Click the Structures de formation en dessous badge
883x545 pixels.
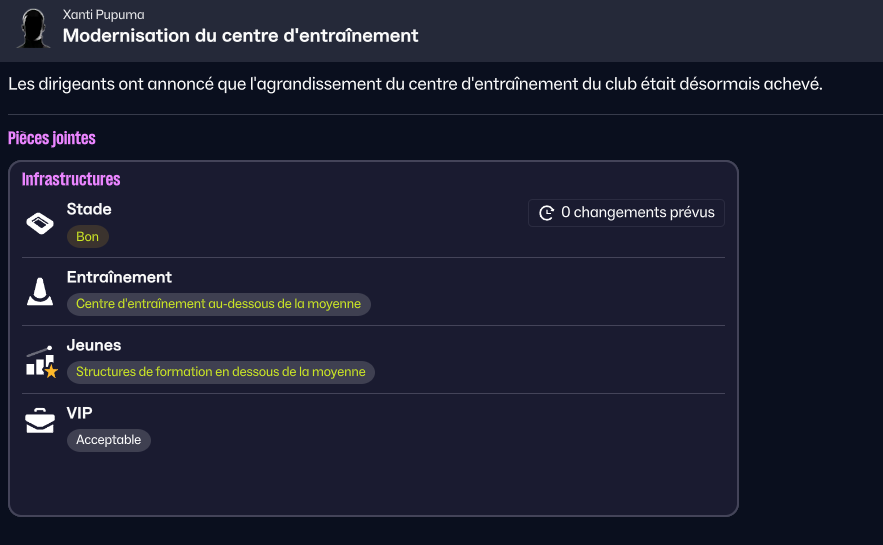(x=221, y=372)
